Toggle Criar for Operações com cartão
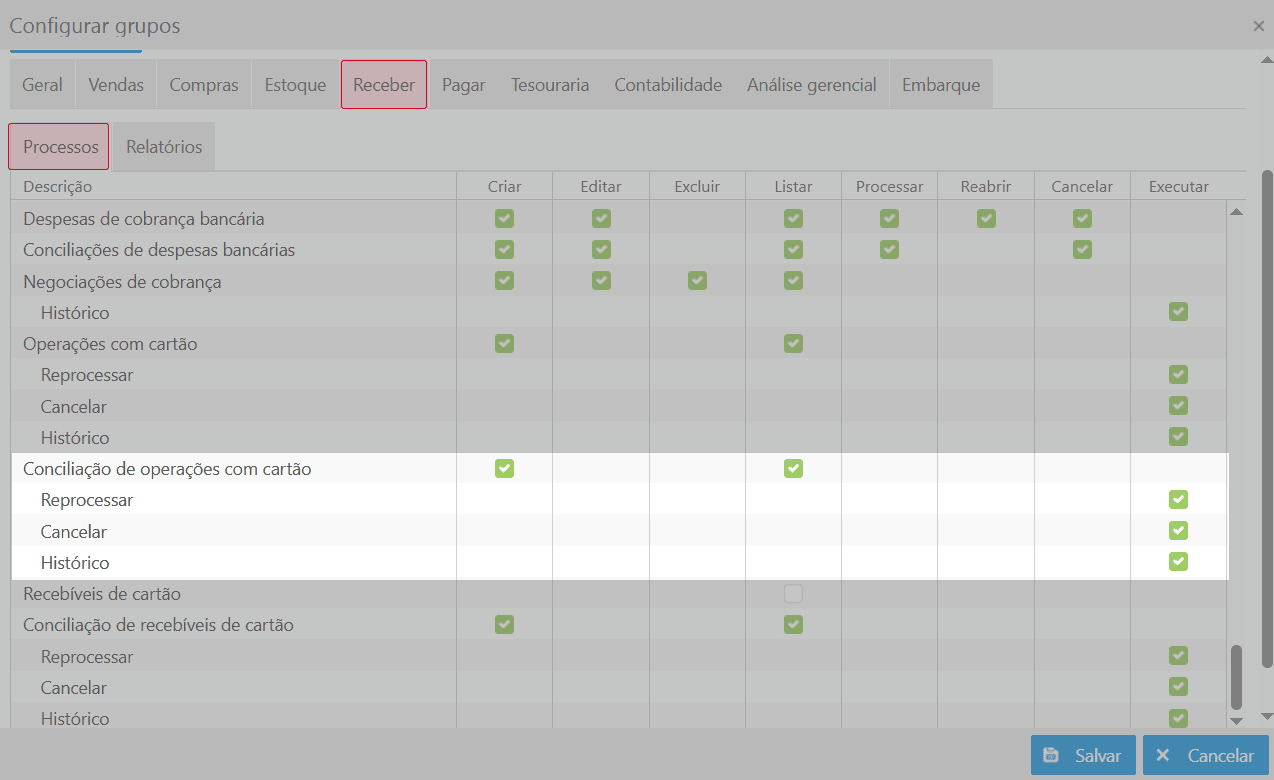Screen dimensions: 1274x780 [504, 343]
